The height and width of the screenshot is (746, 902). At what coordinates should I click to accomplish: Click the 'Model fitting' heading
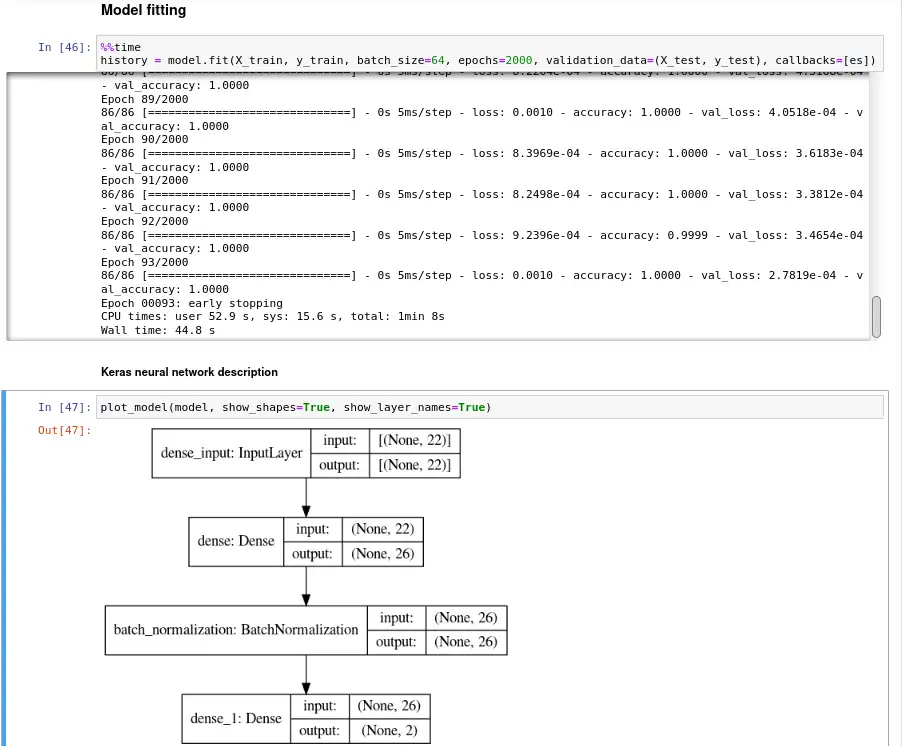coord(143,10)
